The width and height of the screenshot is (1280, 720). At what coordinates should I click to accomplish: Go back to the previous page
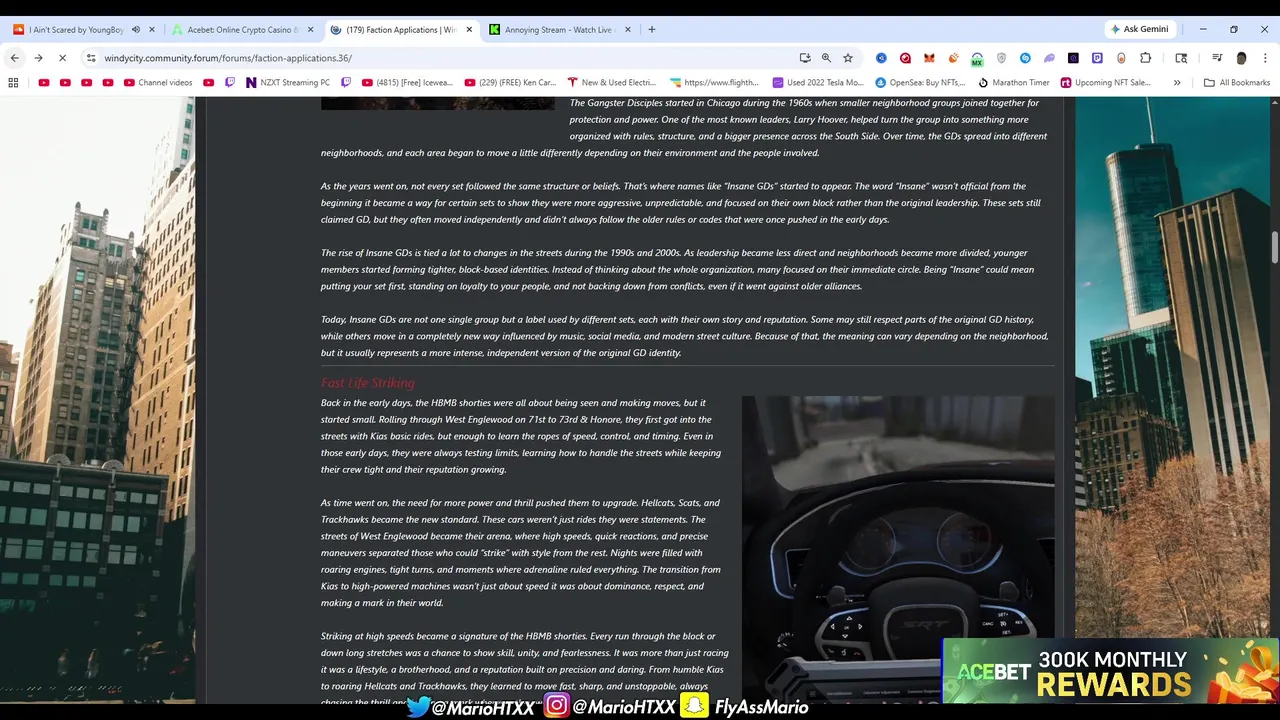click(x=14, y=58)
